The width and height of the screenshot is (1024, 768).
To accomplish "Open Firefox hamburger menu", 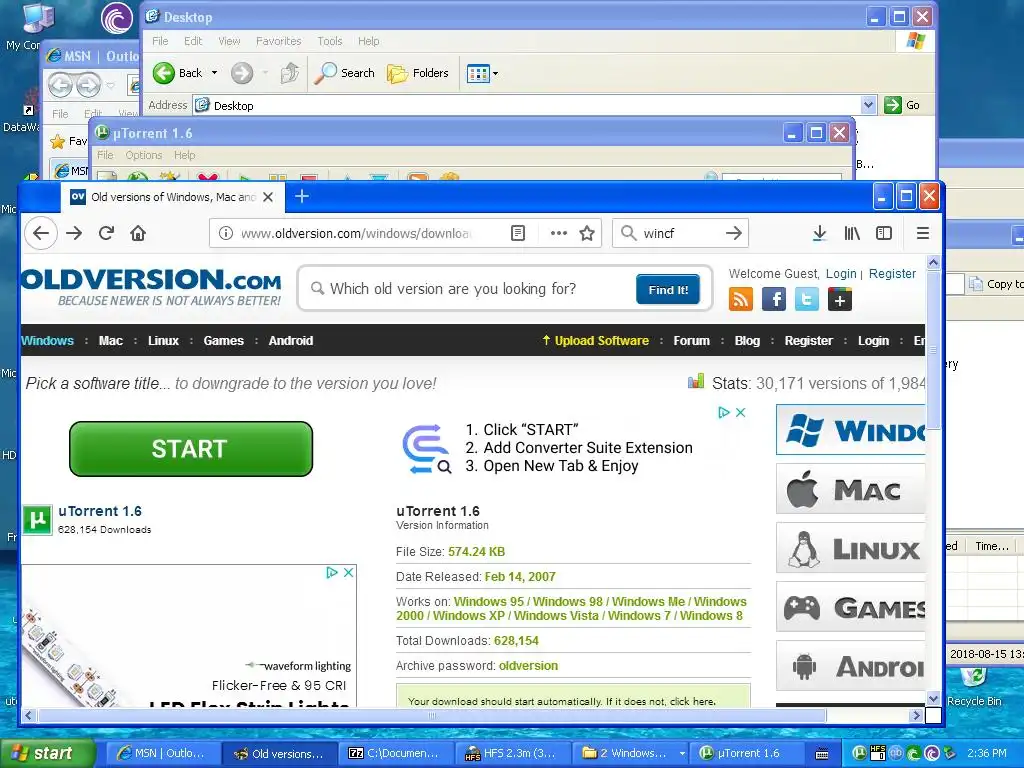I will (x=923, y=233).
